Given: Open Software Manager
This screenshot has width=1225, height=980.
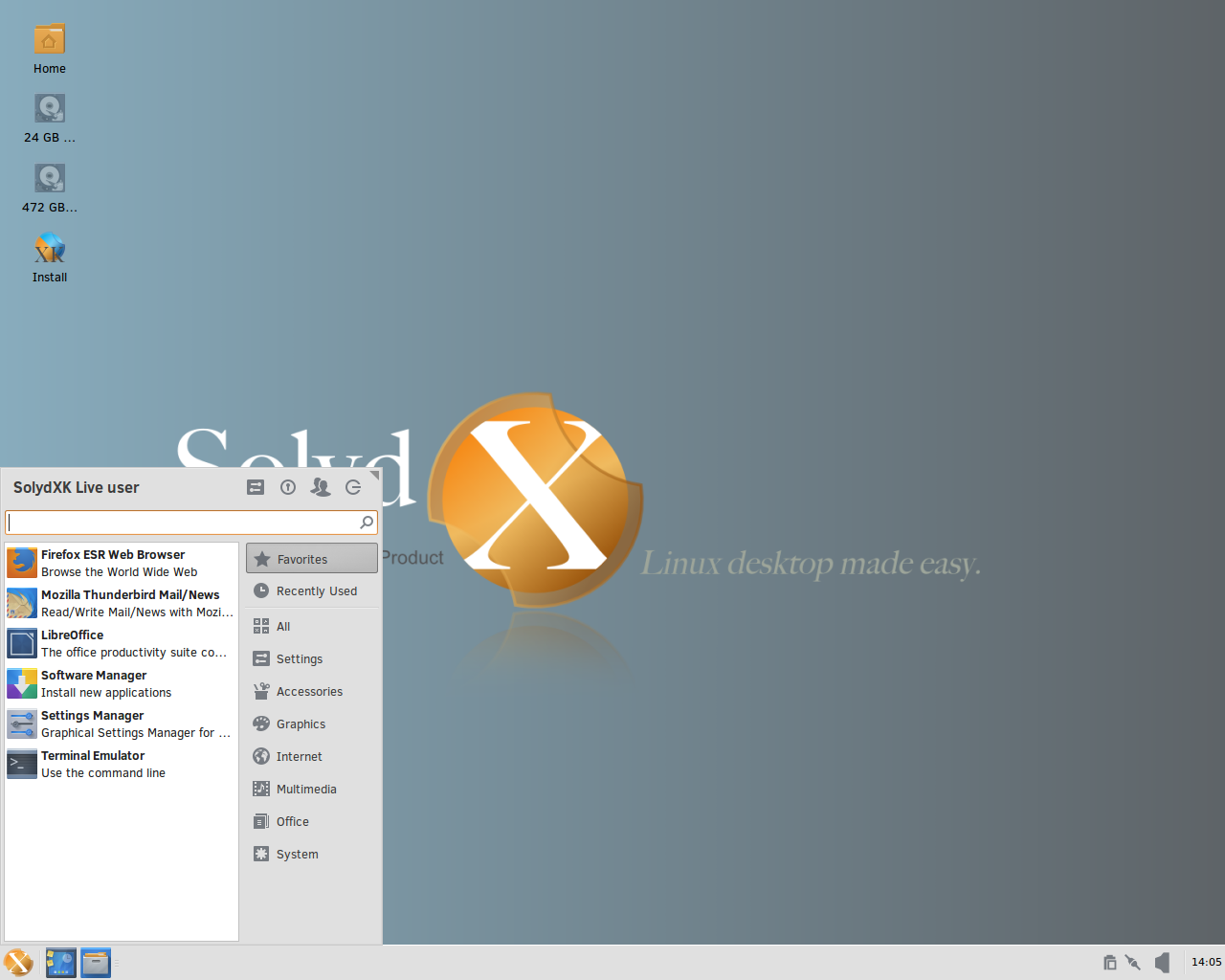Looking at the screenshot, I should [122, 683].
